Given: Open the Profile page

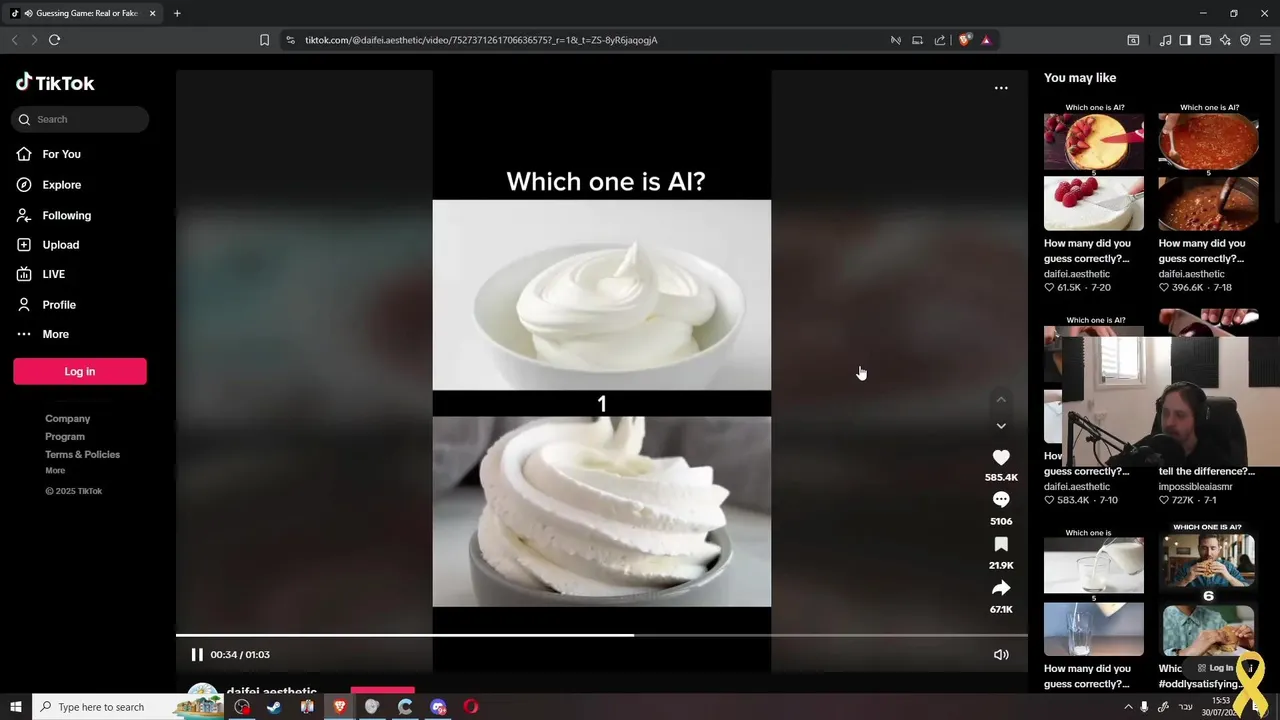Looking at the screenshot, I should tap(58, 305).
